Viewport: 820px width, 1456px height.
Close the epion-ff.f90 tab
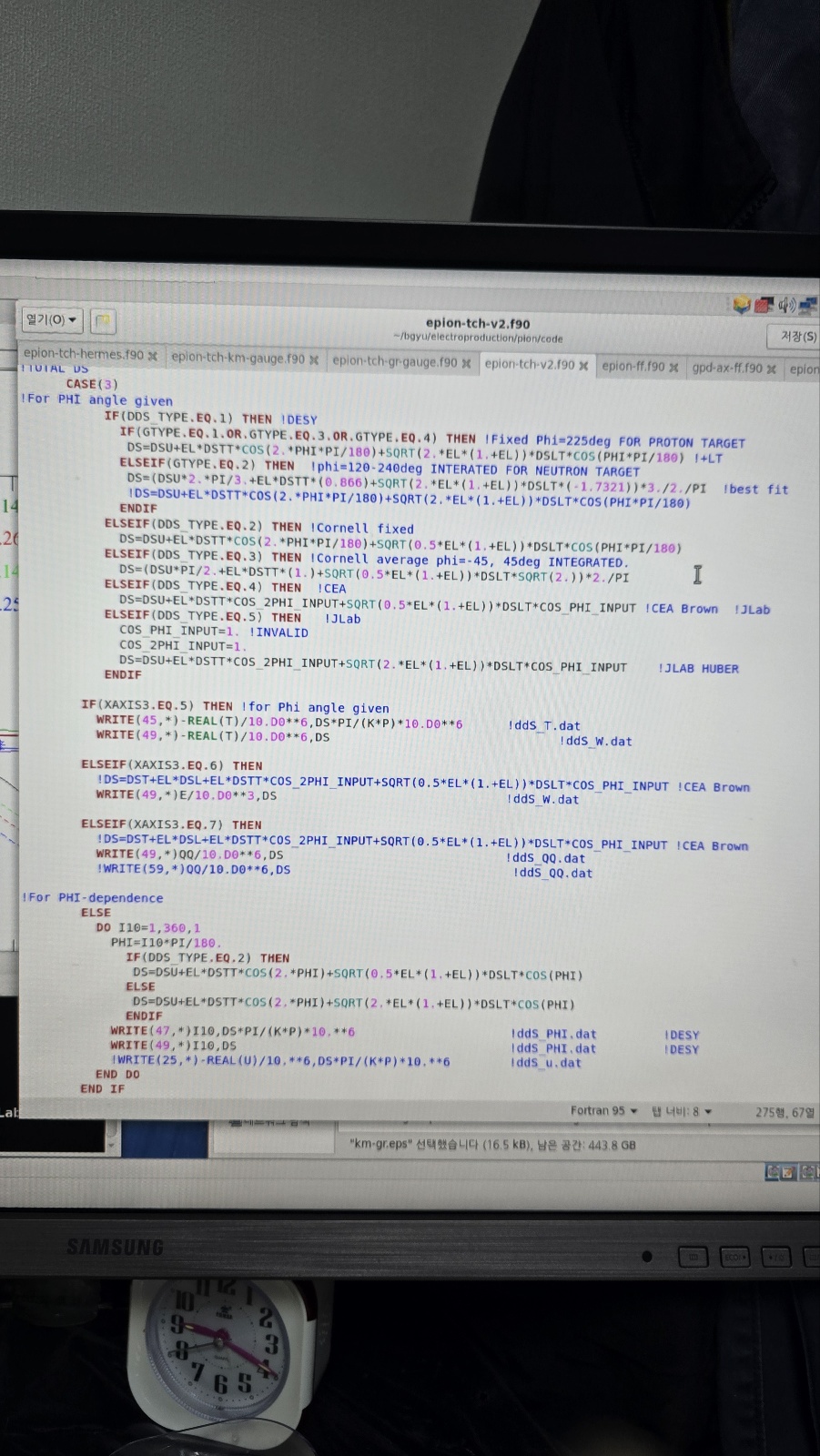673,368
